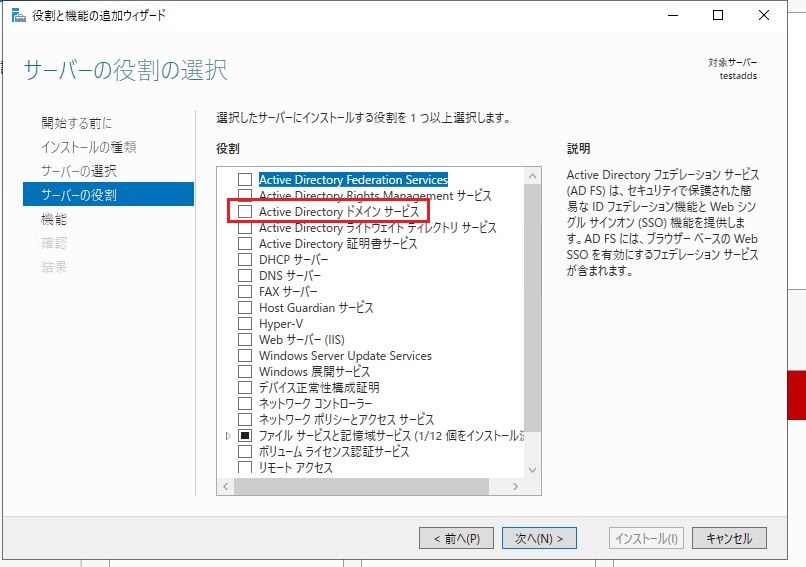Select the リモート アクセス label
This screenshot has height=567, width=806.
click(296, 467)
